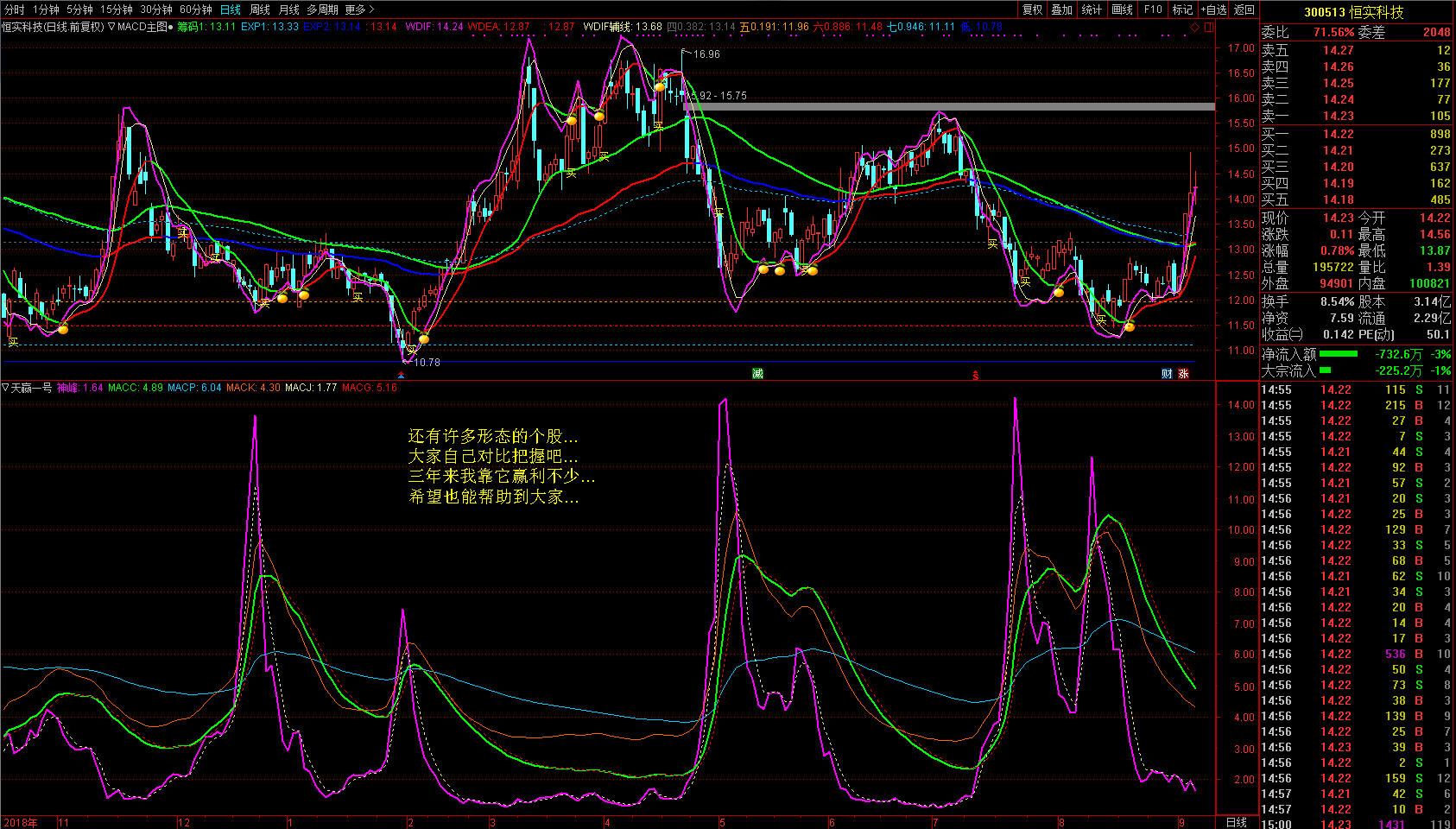Click the blue 财 financial report marker
Image resolution: width=1456 pixels, height=829 pixels.
coord(1168,374)
